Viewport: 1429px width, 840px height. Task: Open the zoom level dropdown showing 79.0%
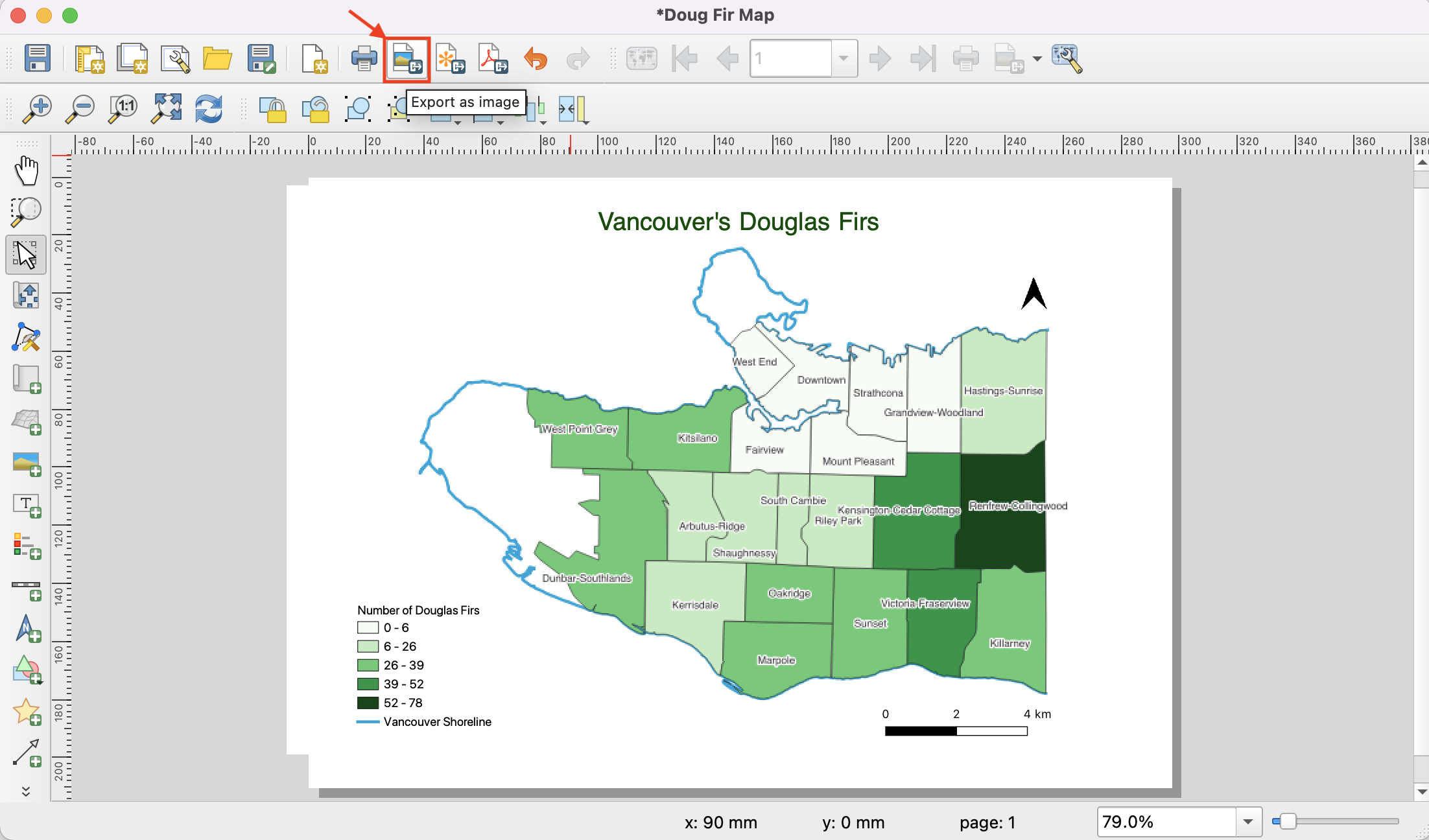(1248, 822)
